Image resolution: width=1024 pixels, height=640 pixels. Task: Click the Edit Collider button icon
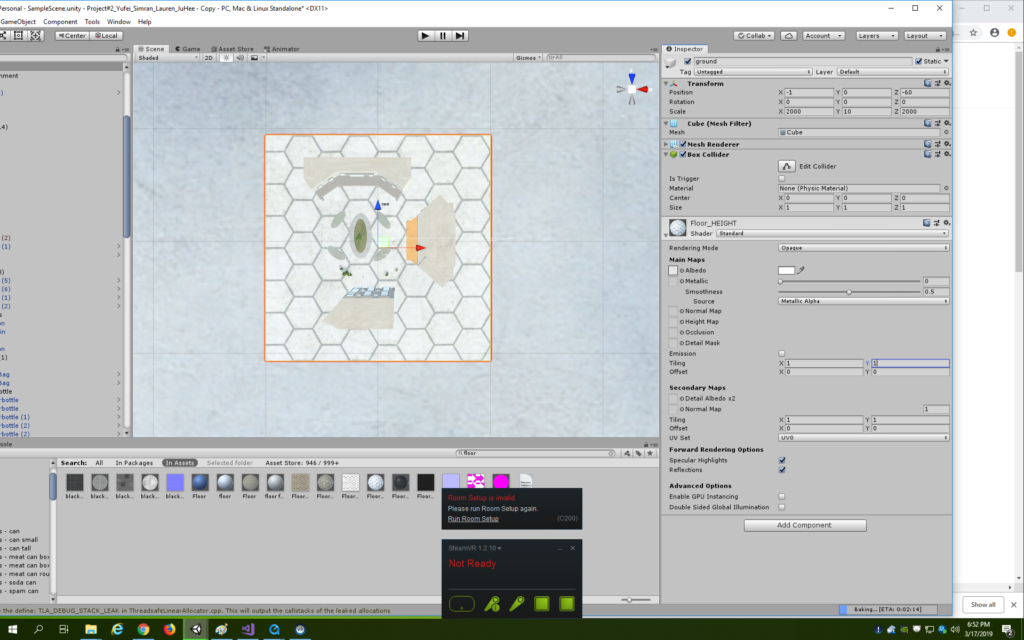[786, 167]
